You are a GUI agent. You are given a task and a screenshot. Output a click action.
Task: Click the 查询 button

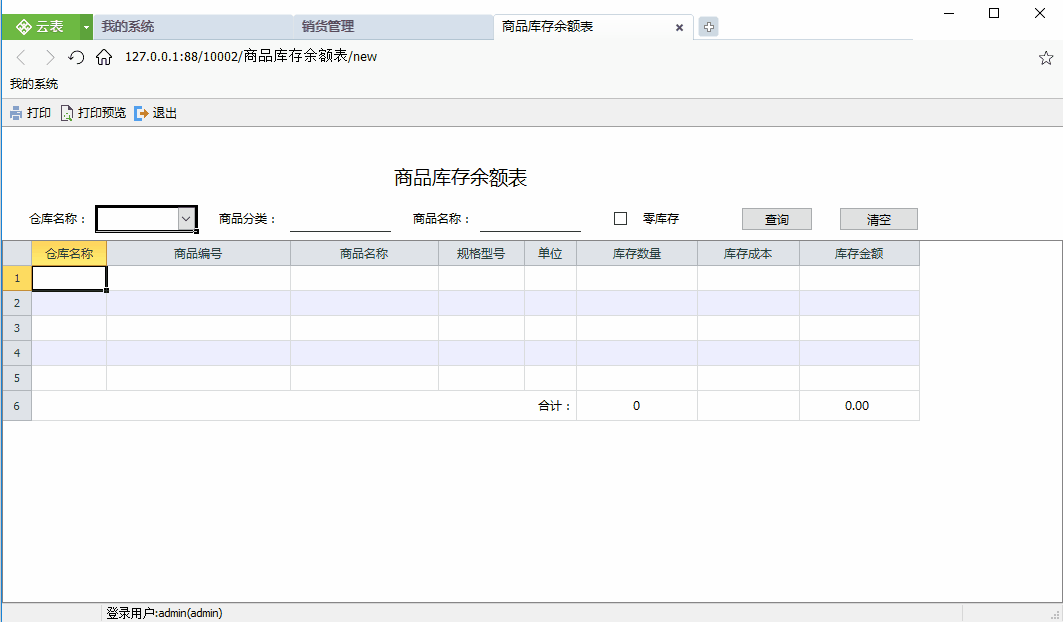(776, 218)
